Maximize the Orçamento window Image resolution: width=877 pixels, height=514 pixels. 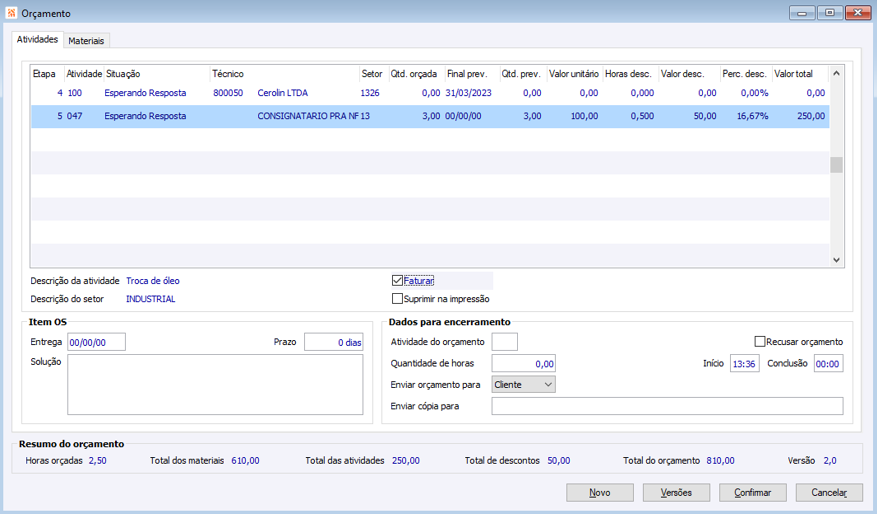[830, 13]
